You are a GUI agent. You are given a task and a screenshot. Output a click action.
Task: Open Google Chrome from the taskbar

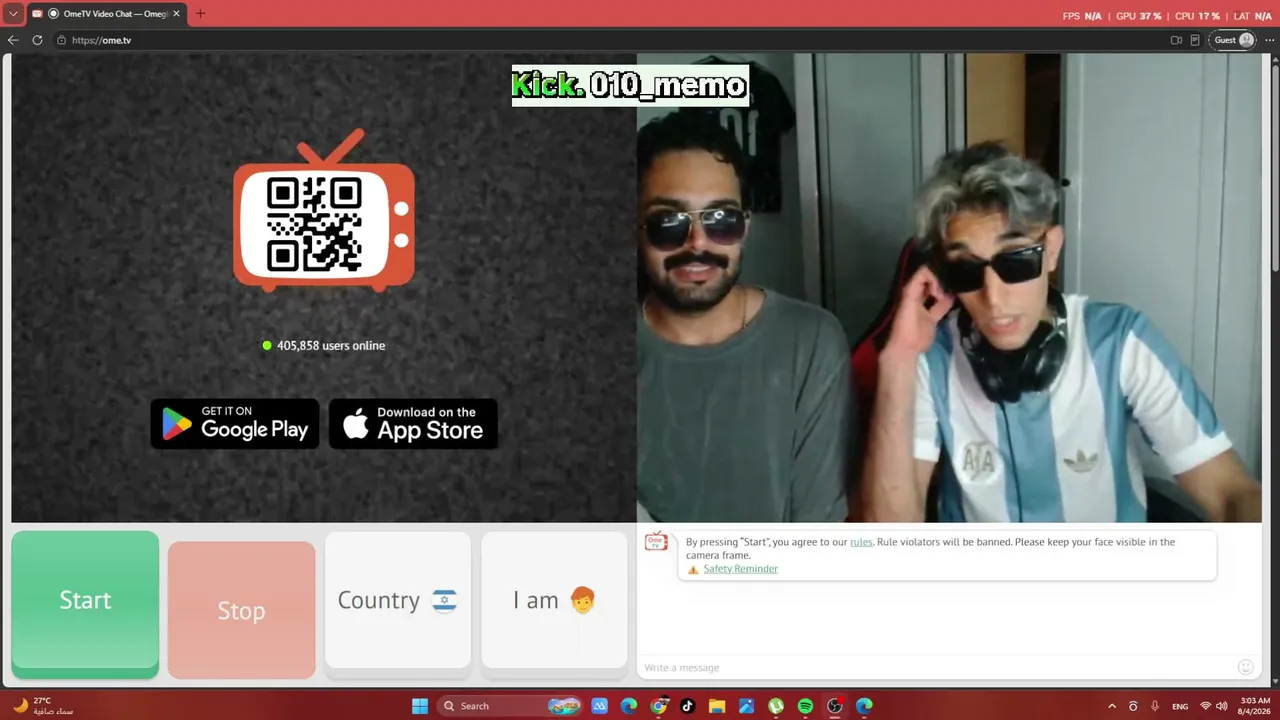659,706
